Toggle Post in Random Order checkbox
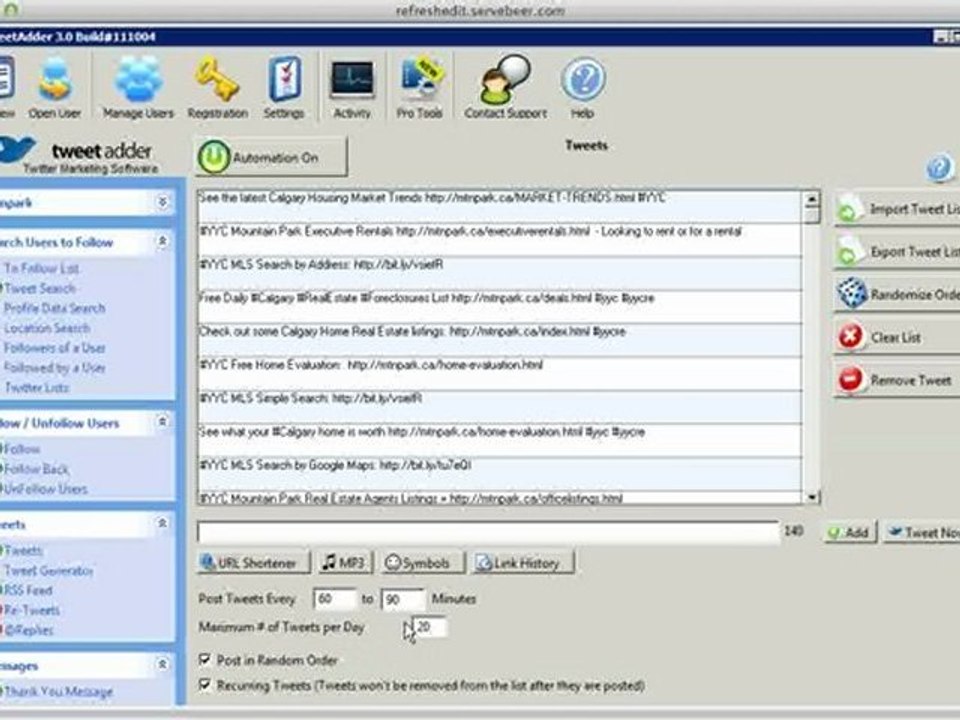 pyautogui.click(x=205, y=659)
